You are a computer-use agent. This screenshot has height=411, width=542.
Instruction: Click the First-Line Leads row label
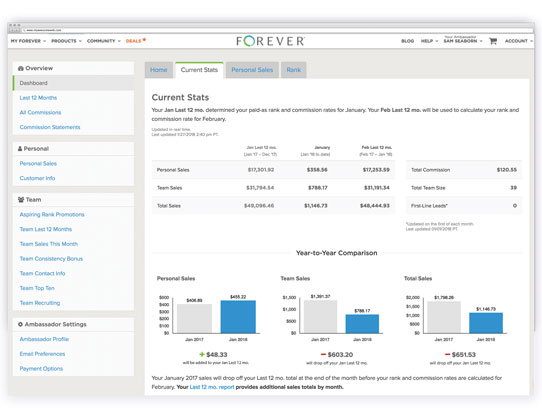click(429, 206)
